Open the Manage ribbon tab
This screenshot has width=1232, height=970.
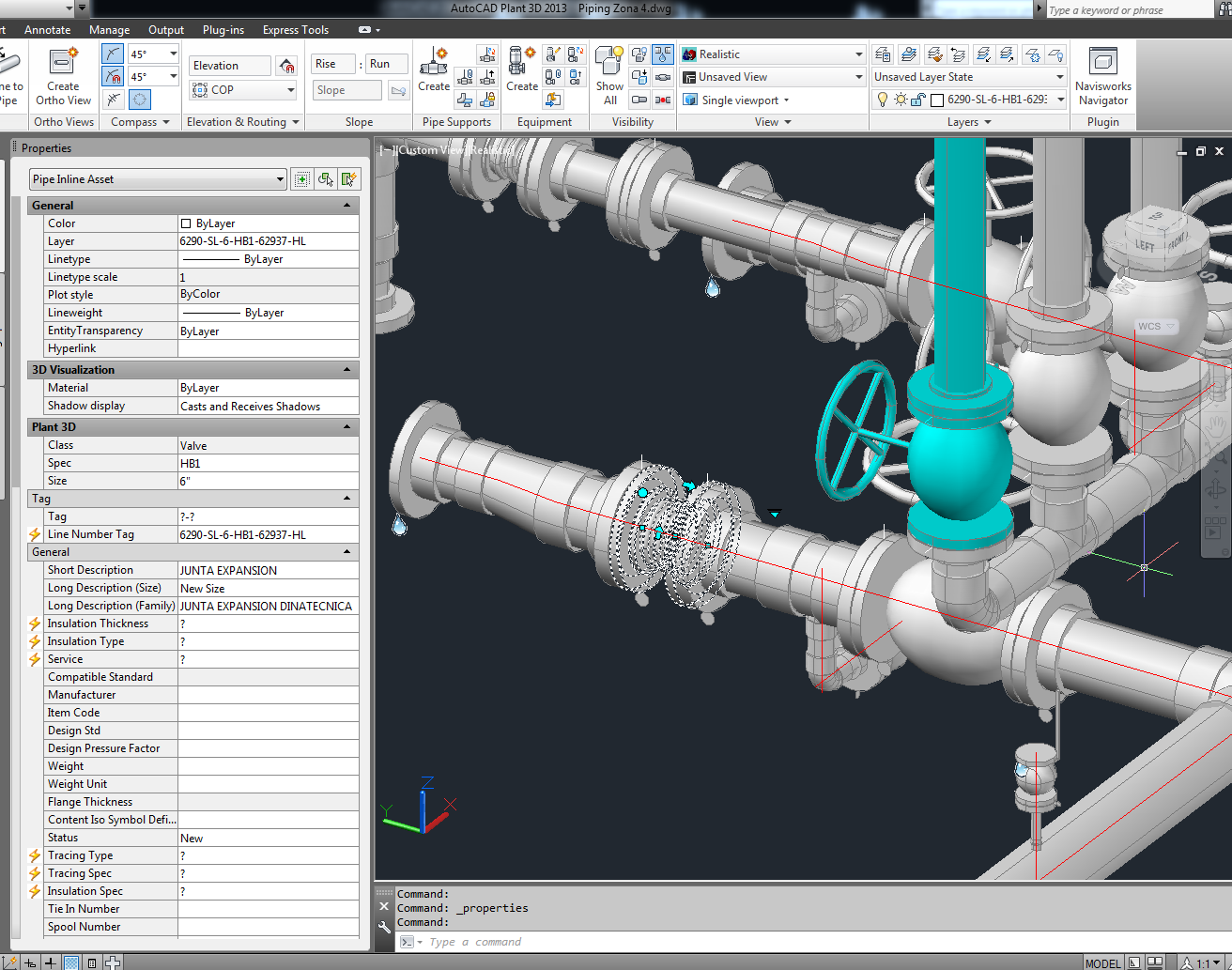point(109,30)
